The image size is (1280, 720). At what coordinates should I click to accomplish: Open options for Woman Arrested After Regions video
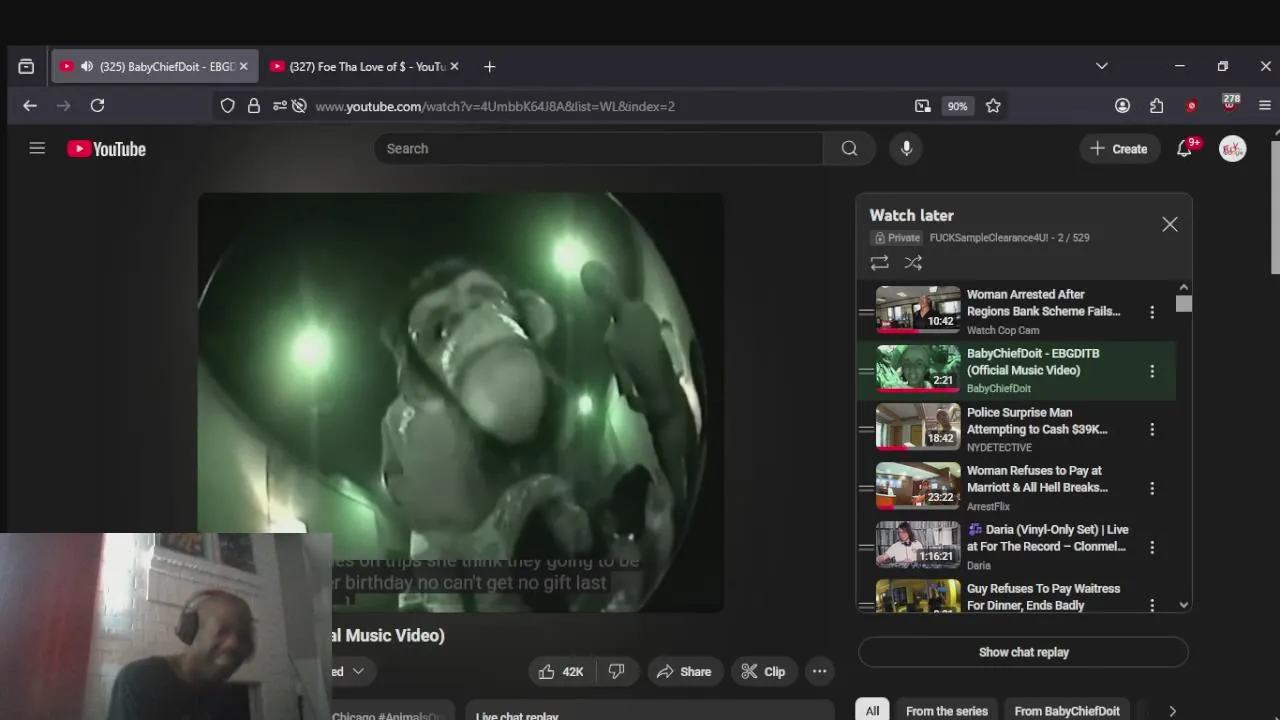pos(1152,312)
